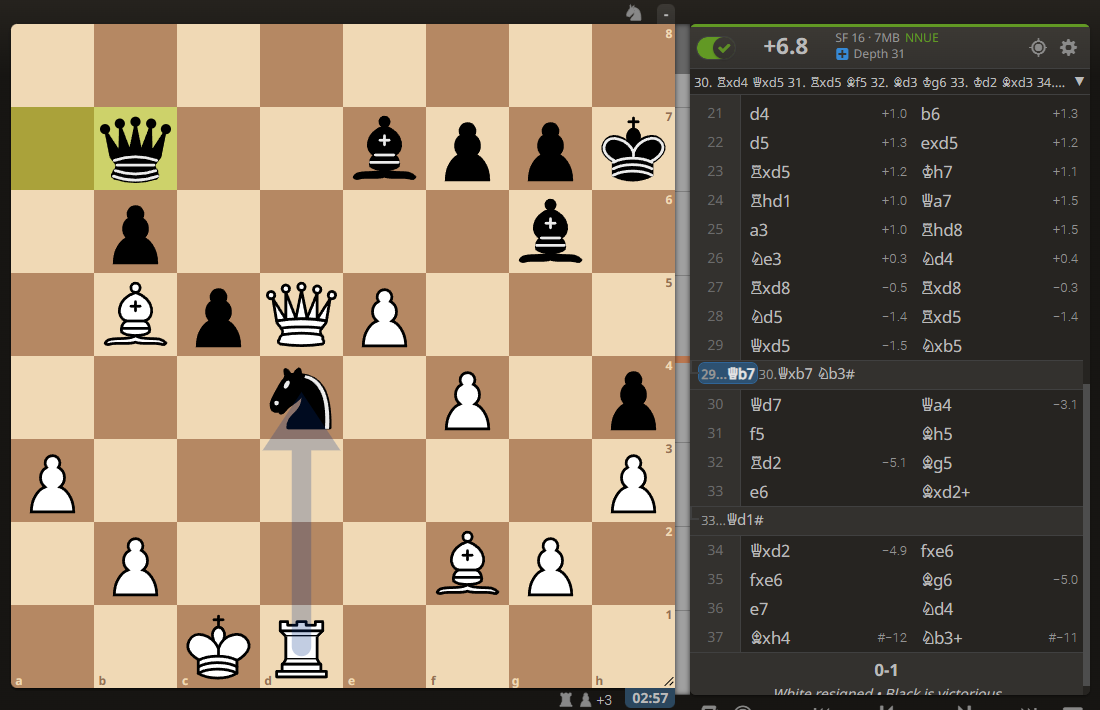Screen dimensions: 1100x710
Task: Open engine settings gear icon
Action: point(1068,47)
